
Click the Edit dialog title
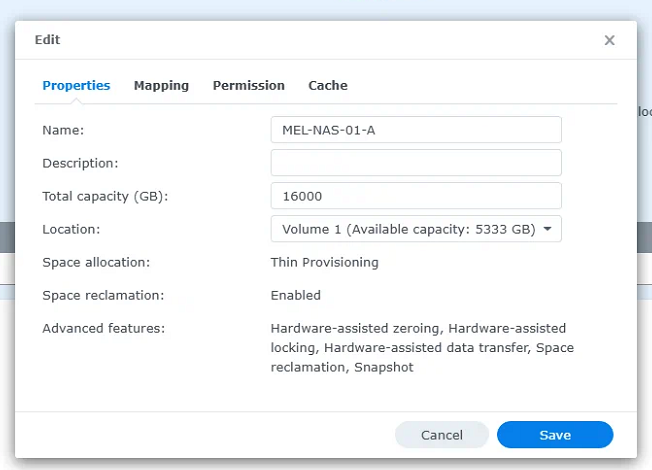click(47, 40)
